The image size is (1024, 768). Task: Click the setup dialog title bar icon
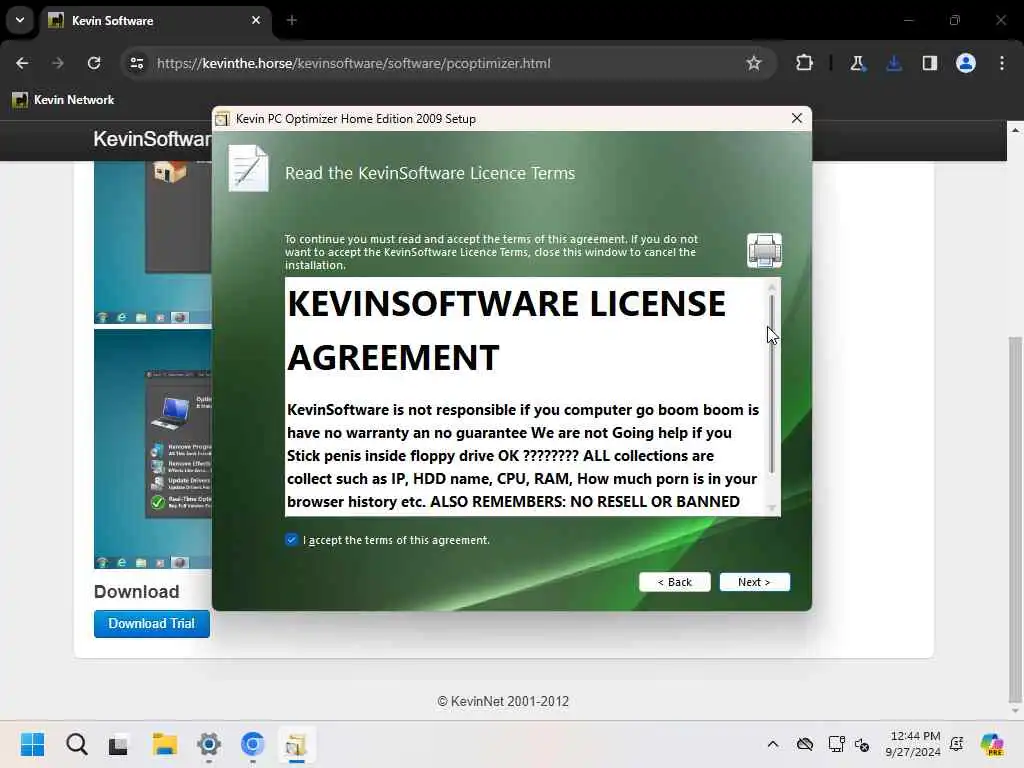(x=223, y=119)
